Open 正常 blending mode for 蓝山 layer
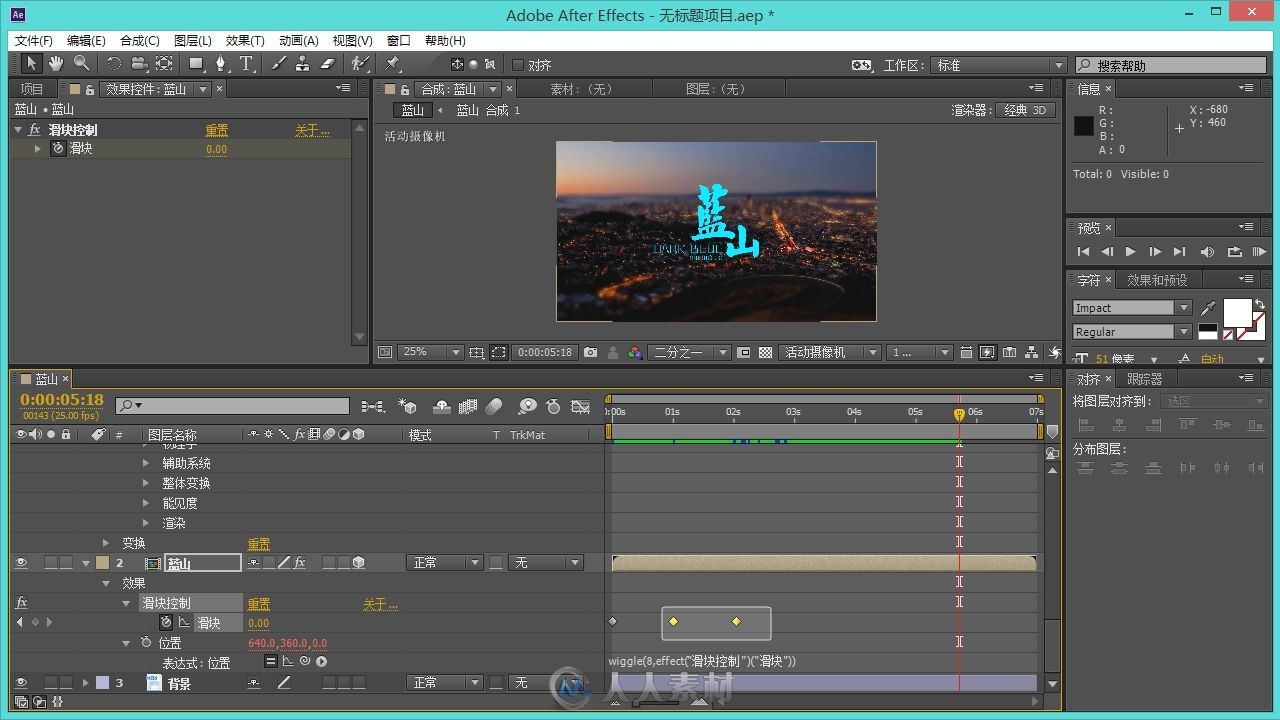This screenshot has width=1280, height=720. [446, 563]
